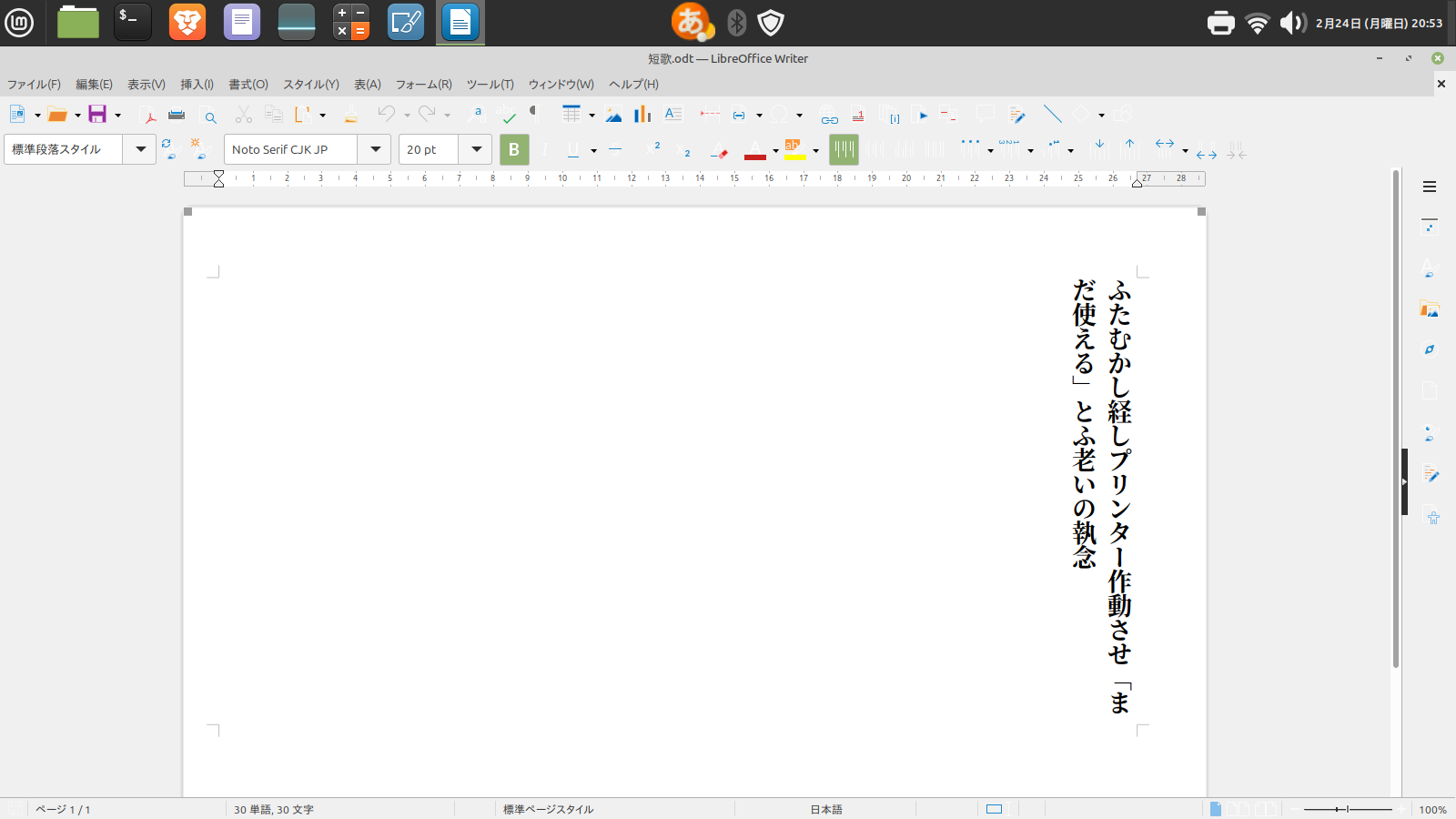Toggle the highlighted paragraph alignment button
Viewport: 1456px width, 819px height.
(844, 149)
